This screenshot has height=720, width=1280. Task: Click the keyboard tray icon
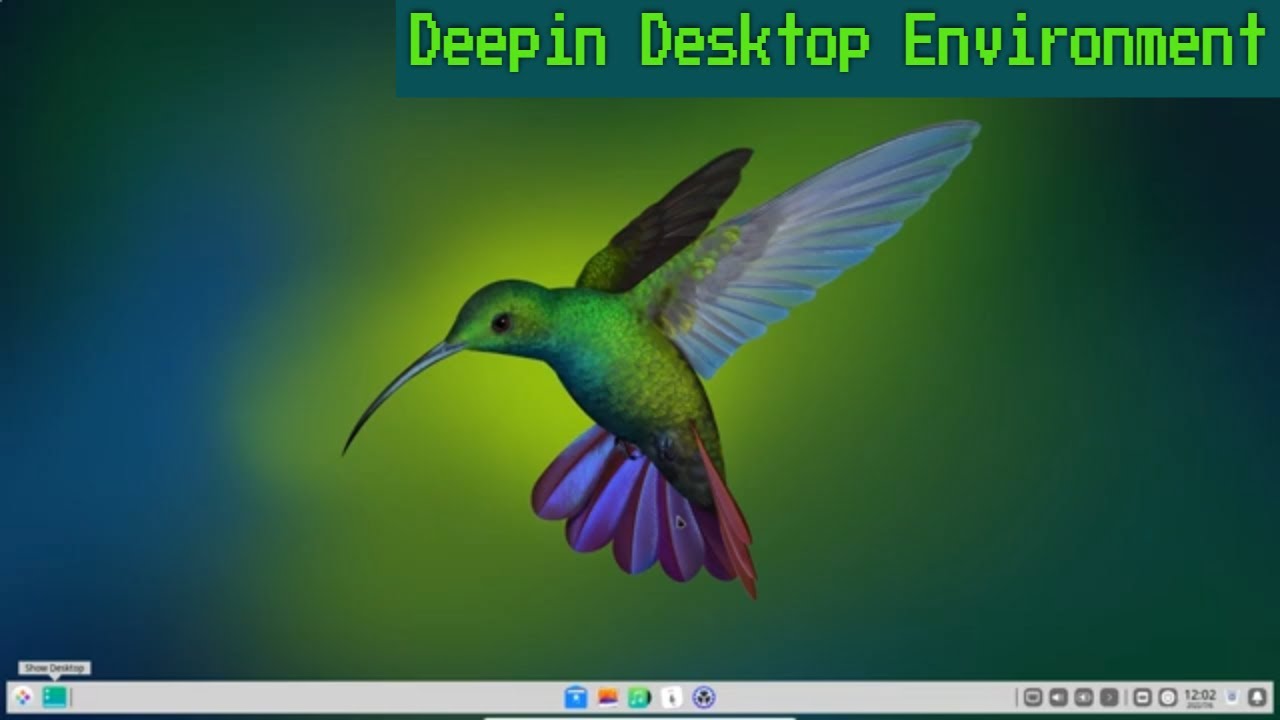(1033, 697)
